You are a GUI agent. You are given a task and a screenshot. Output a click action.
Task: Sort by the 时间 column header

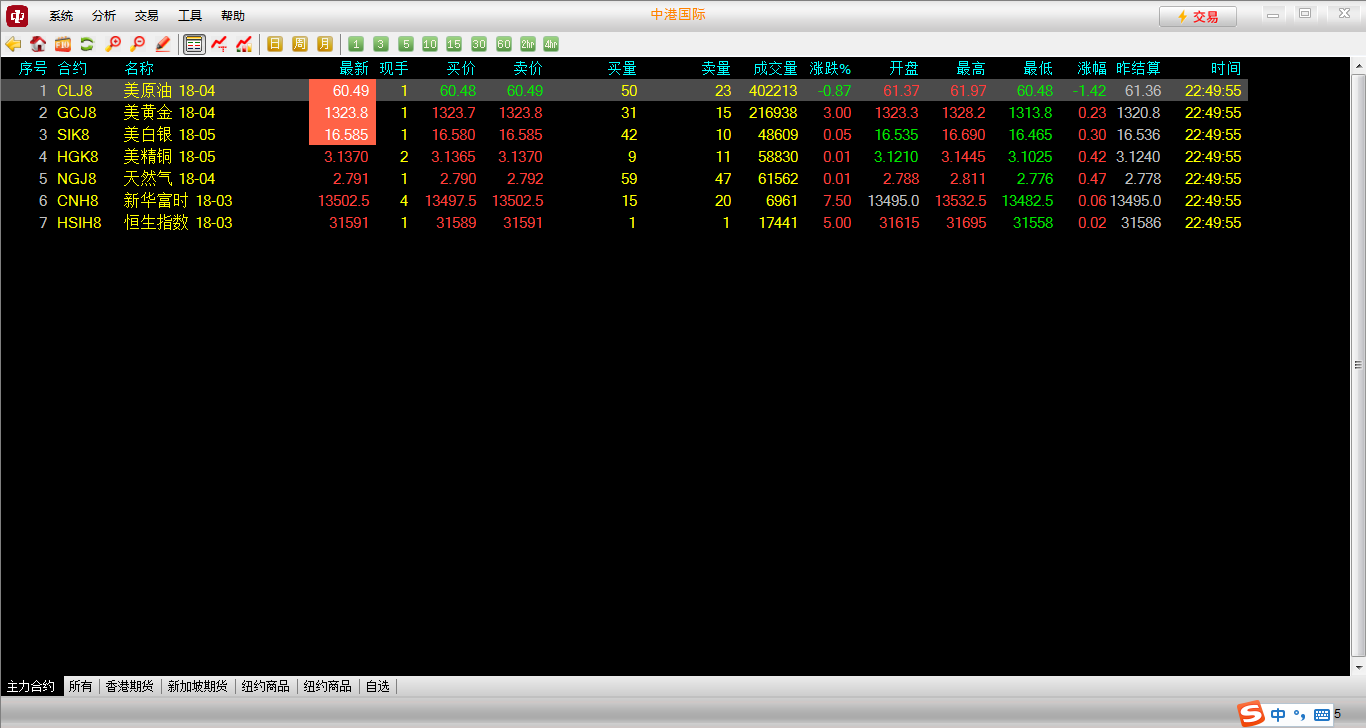coord(1226,68)
